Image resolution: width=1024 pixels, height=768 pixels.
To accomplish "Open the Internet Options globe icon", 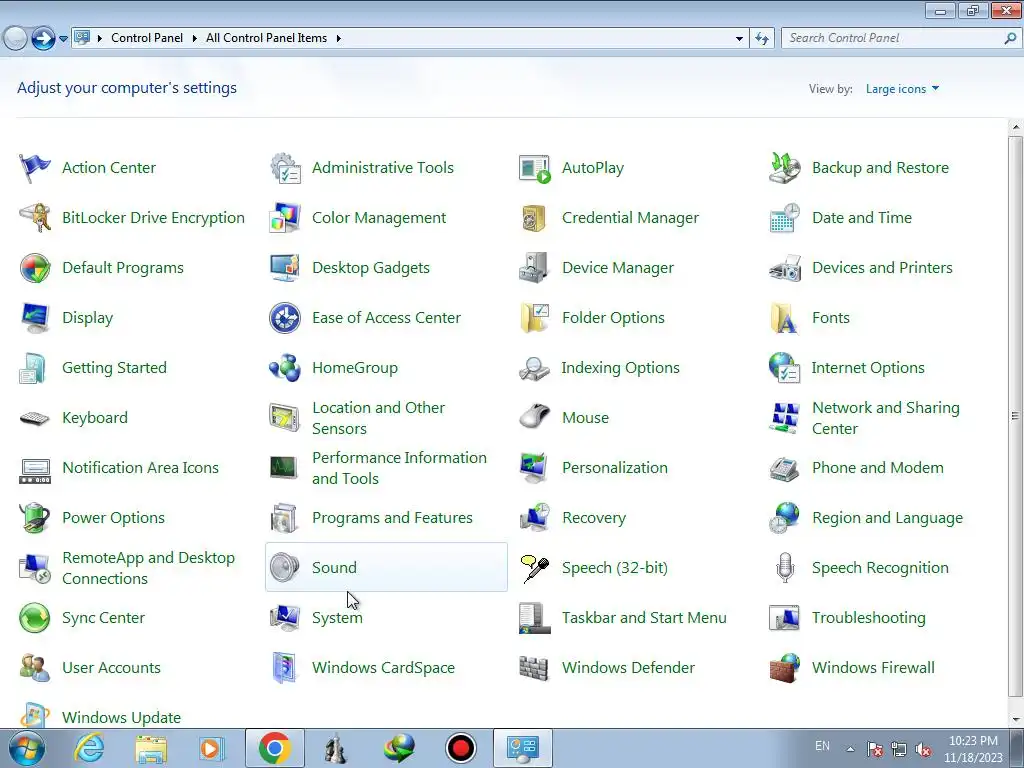I will point(784,368).
